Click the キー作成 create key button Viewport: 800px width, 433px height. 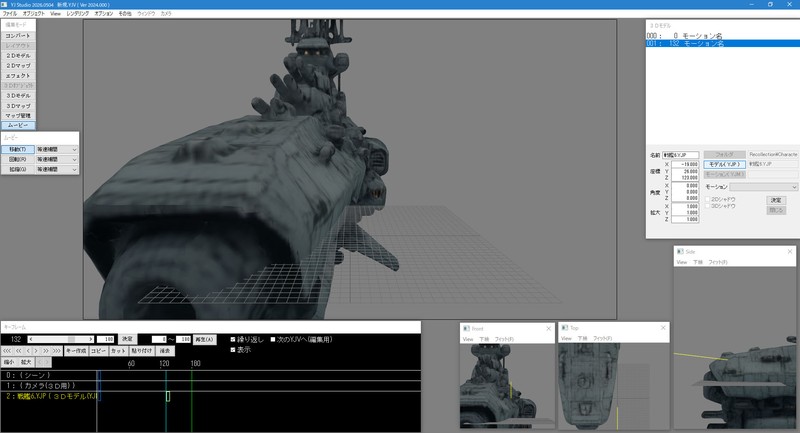pyautogui.click(x=76, y=351)
